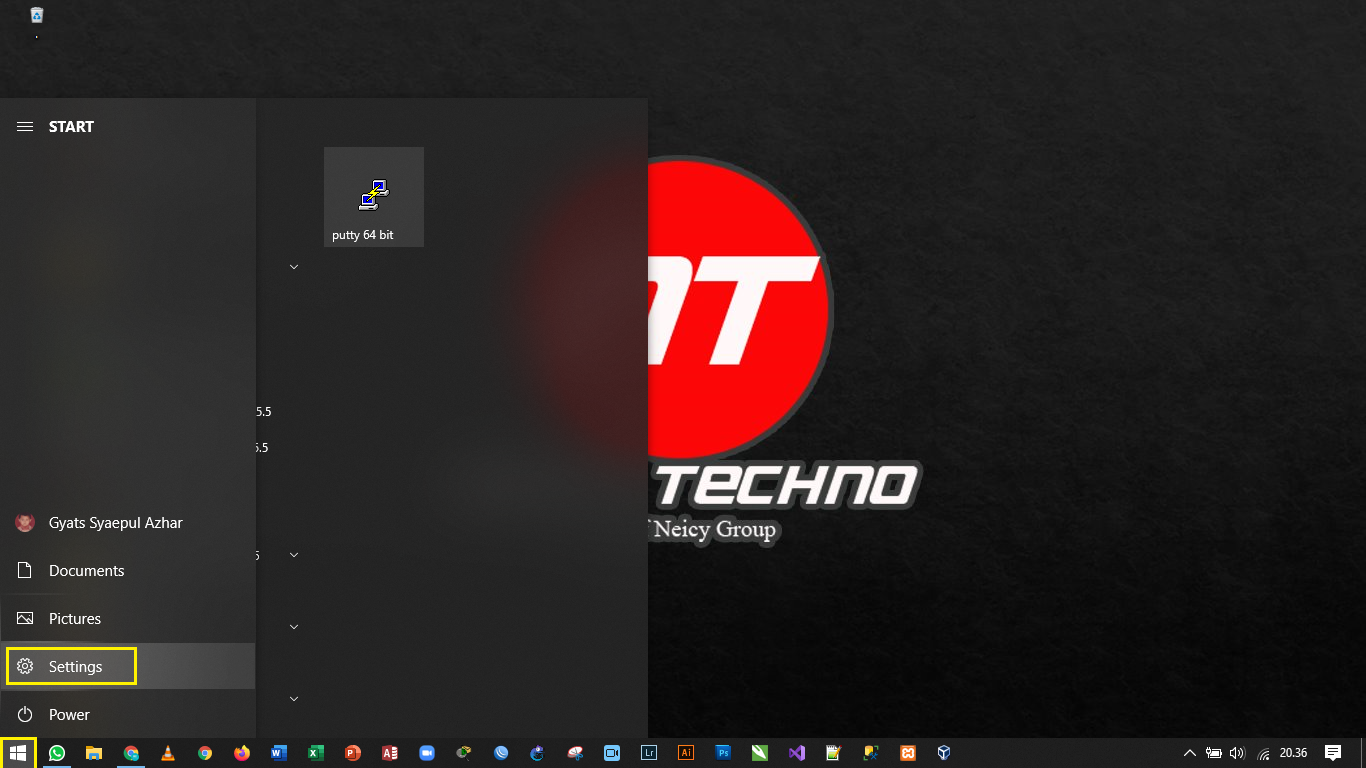Viewport: 1366px width, 768px height.
Task: Open Settings from the Start menu
Action: point(128,666)
